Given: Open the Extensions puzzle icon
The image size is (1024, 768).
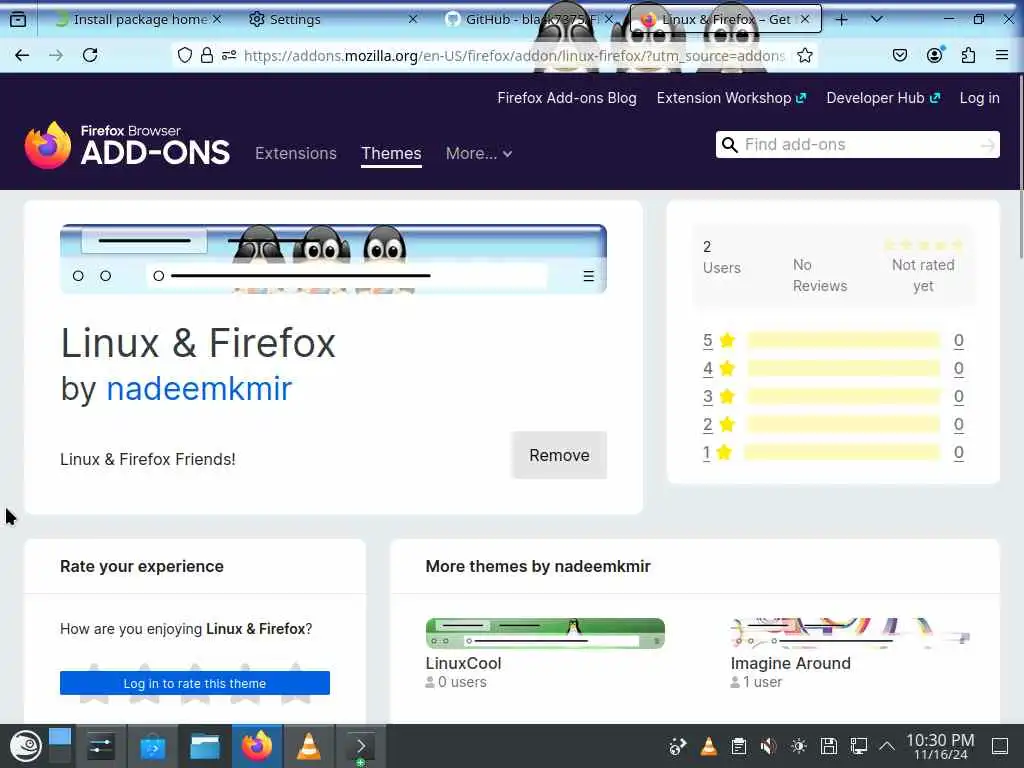Looking at the screenshot, I should point(968,56).
